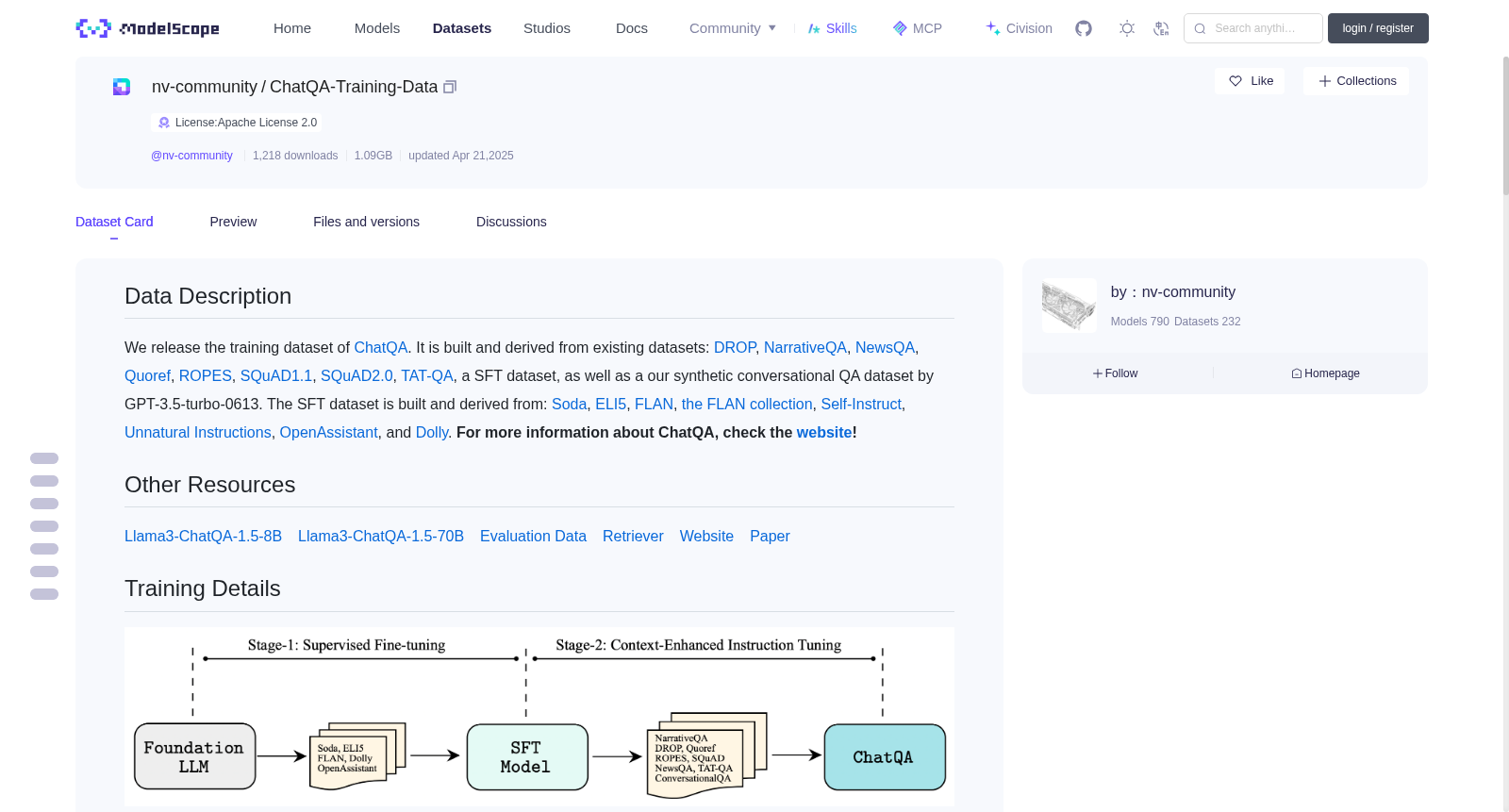The width and height of the screenshot is (1509, 812).
Task: Open the FLAN link
Action: pos(655,405)
